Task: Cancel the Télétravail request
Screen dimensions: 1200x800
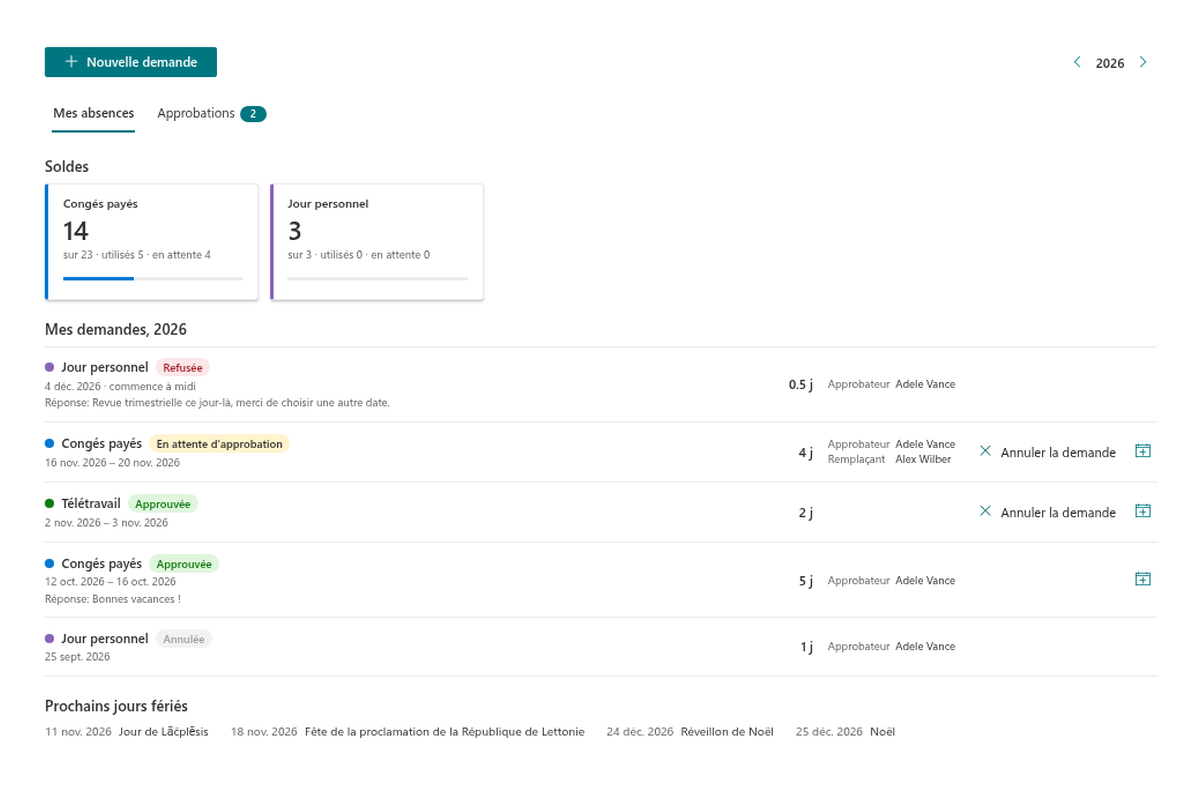Action: click(x=1047, y=512)
